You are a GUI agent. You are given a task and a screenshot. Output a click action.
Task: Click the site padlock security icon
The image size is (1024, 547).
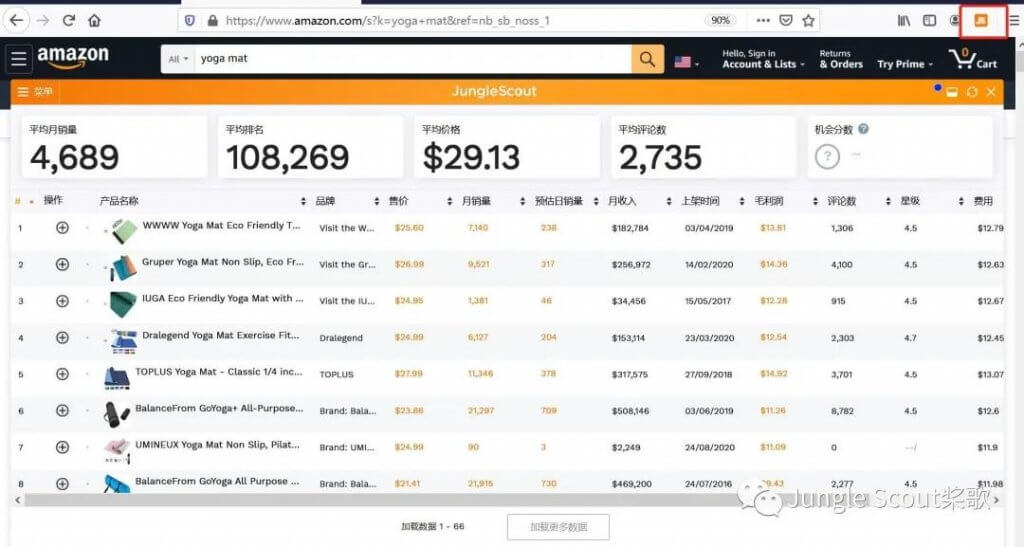(212, 21)
